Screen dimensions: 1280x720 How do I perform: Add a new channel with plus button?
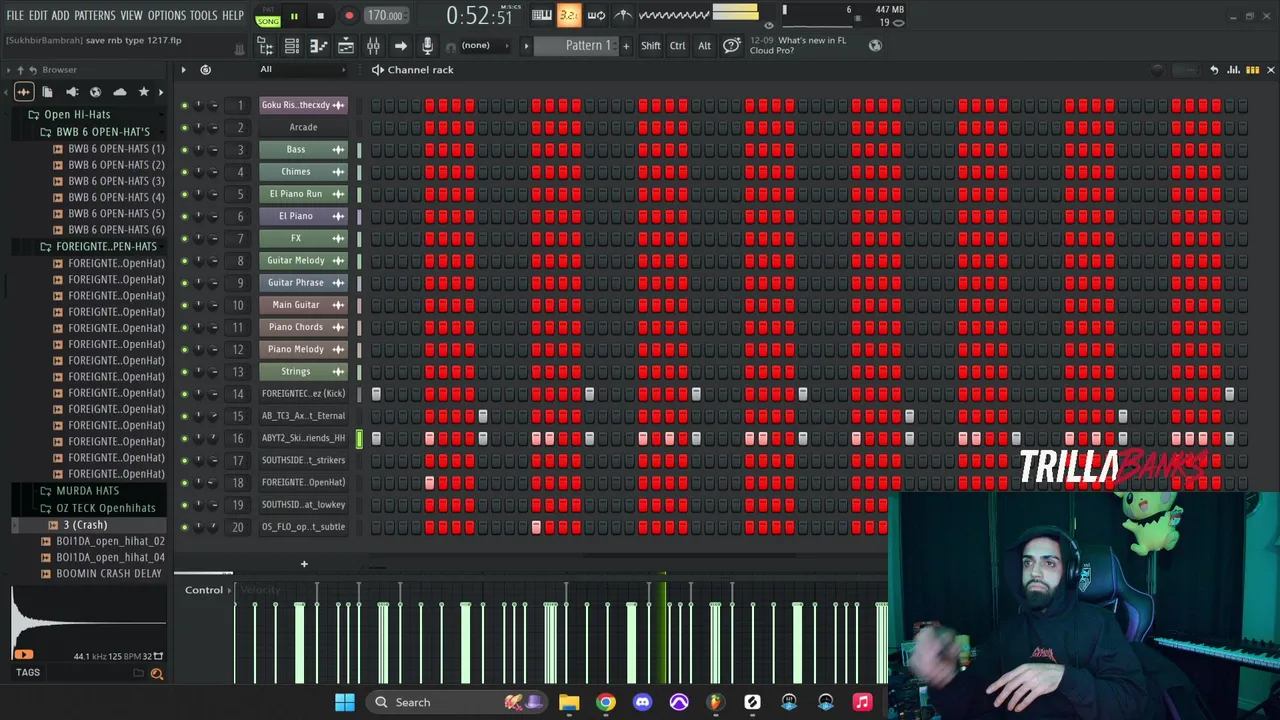[304, 564]
